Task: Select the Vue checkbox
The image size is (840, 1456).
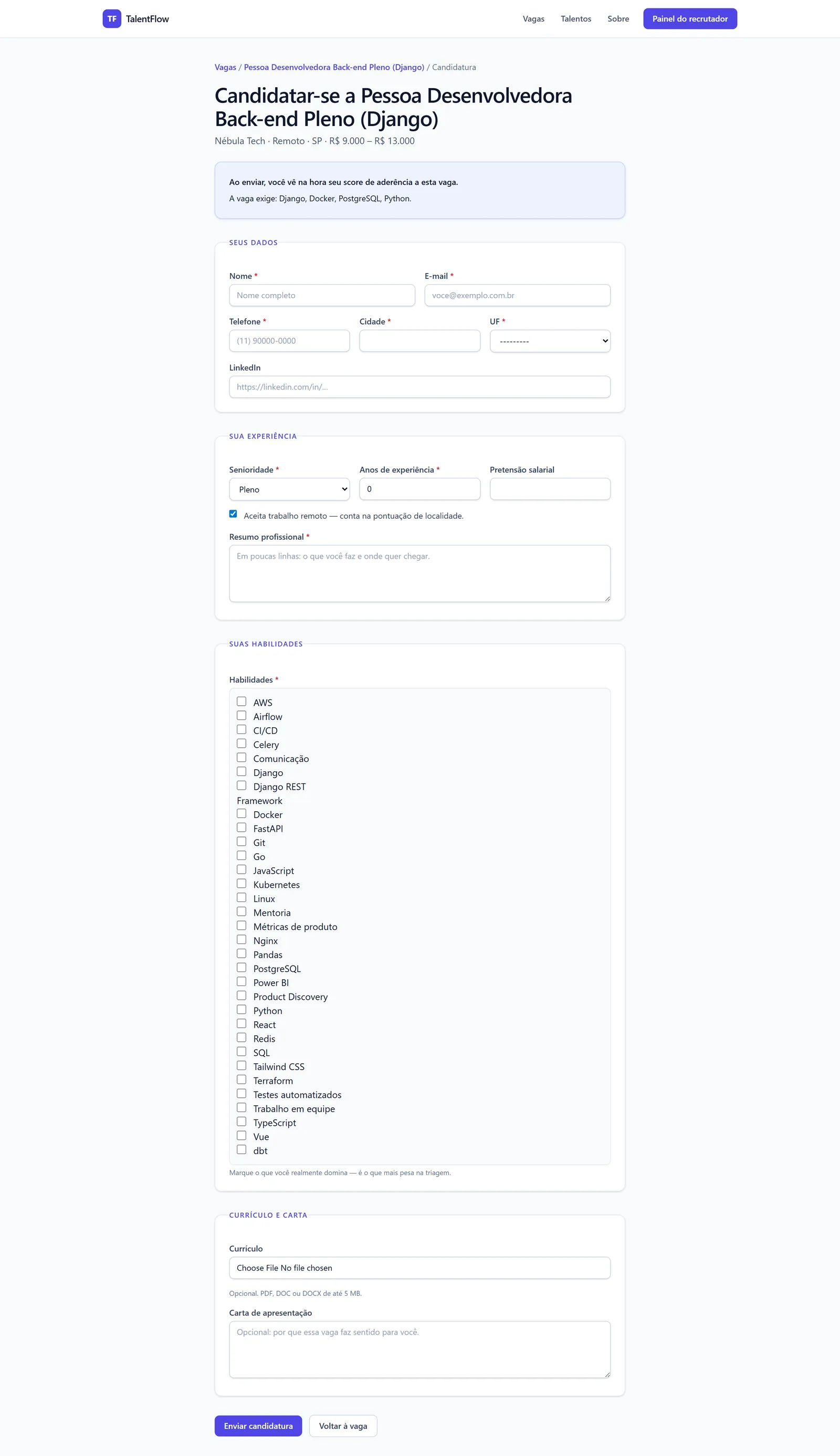Action: (241, 1135)
